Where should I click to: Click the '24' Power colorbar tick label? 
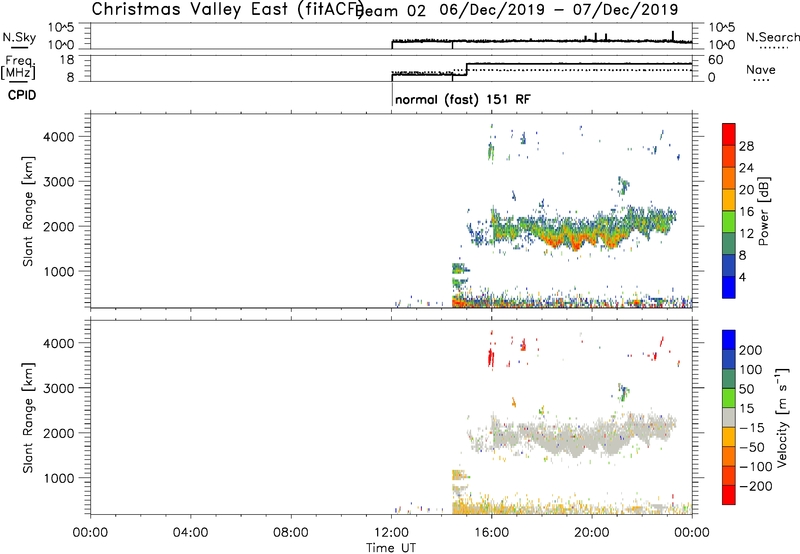pyautogui.click(x=746, y=168)
